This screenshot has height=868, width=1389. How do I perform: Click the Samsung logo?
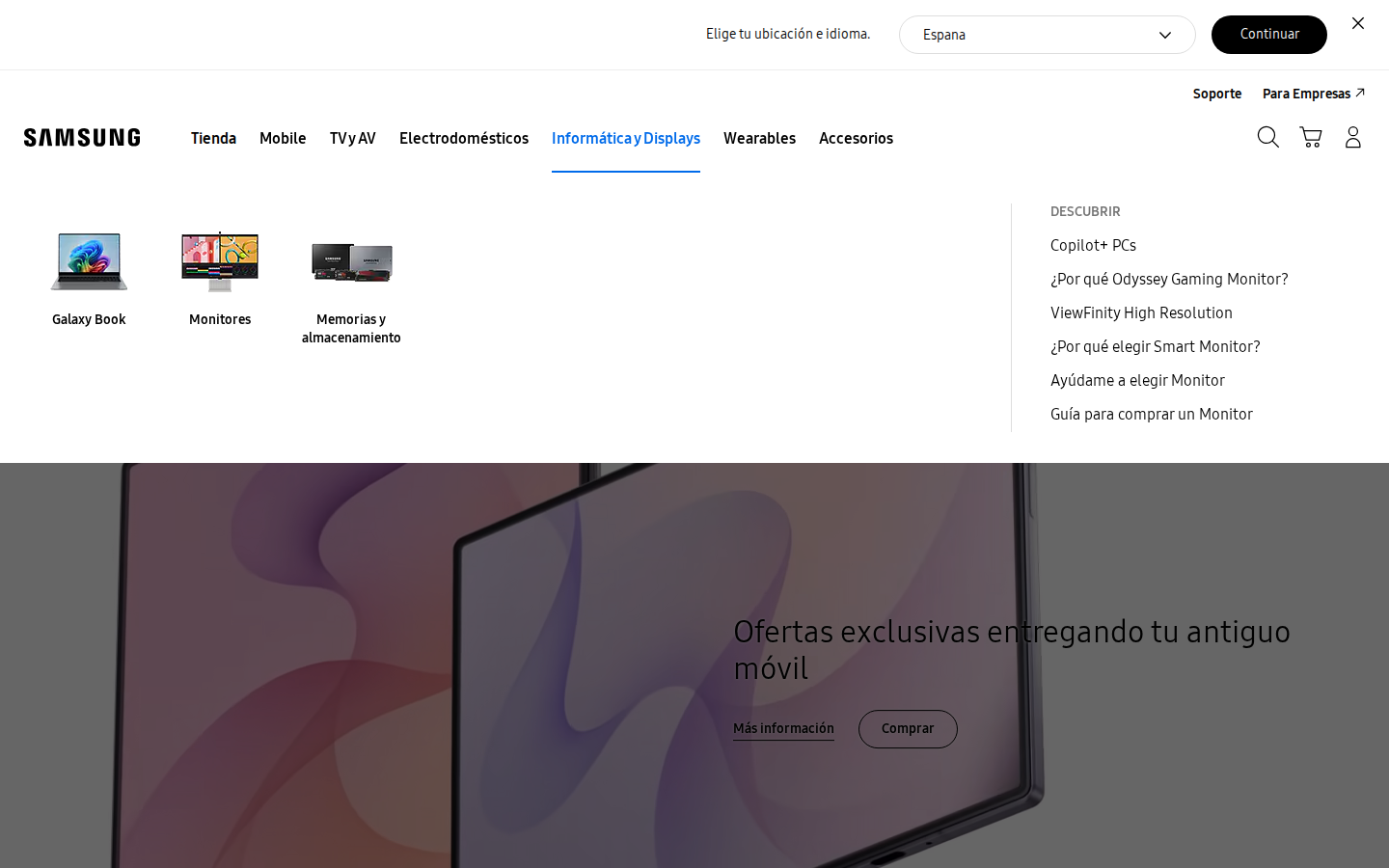[82, 138]
